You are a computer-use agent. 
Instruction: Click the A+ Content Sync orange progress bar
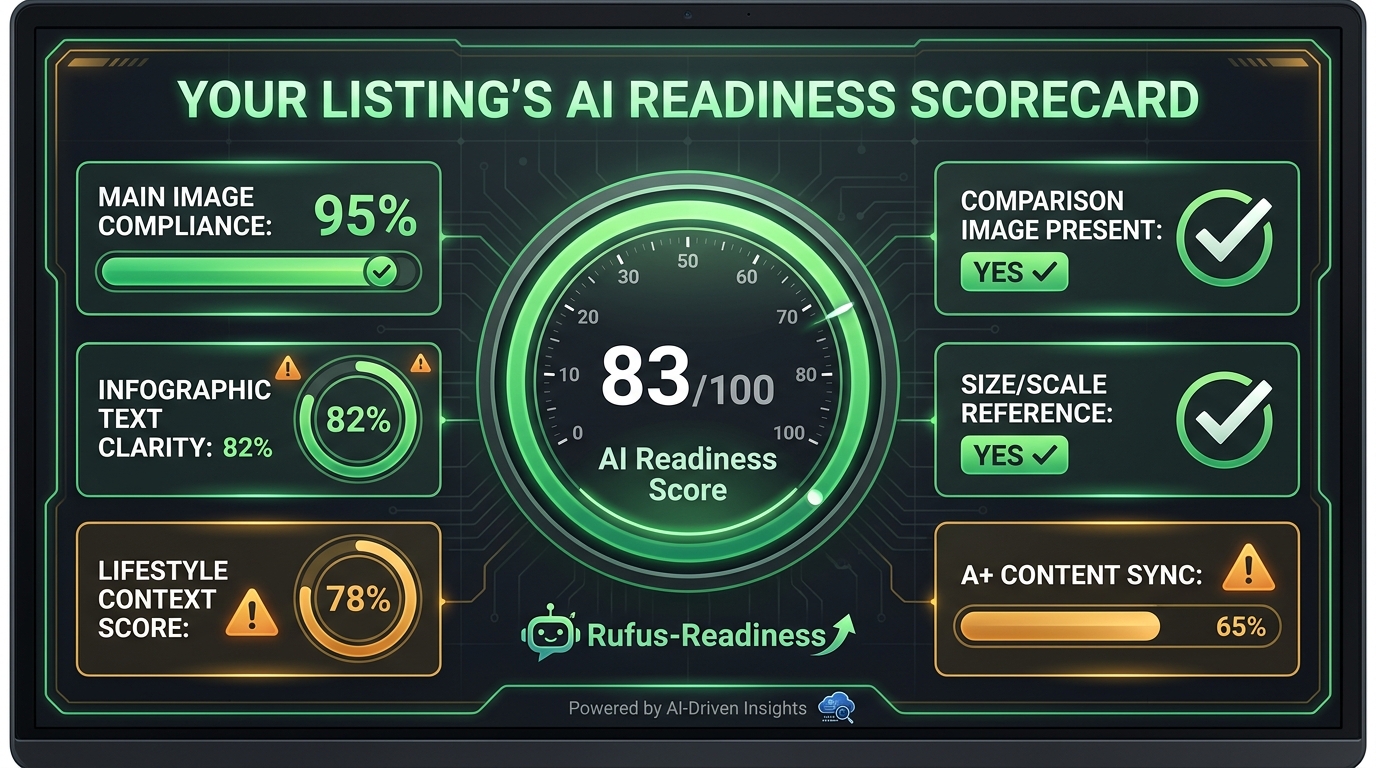[x=1116, y=627]
